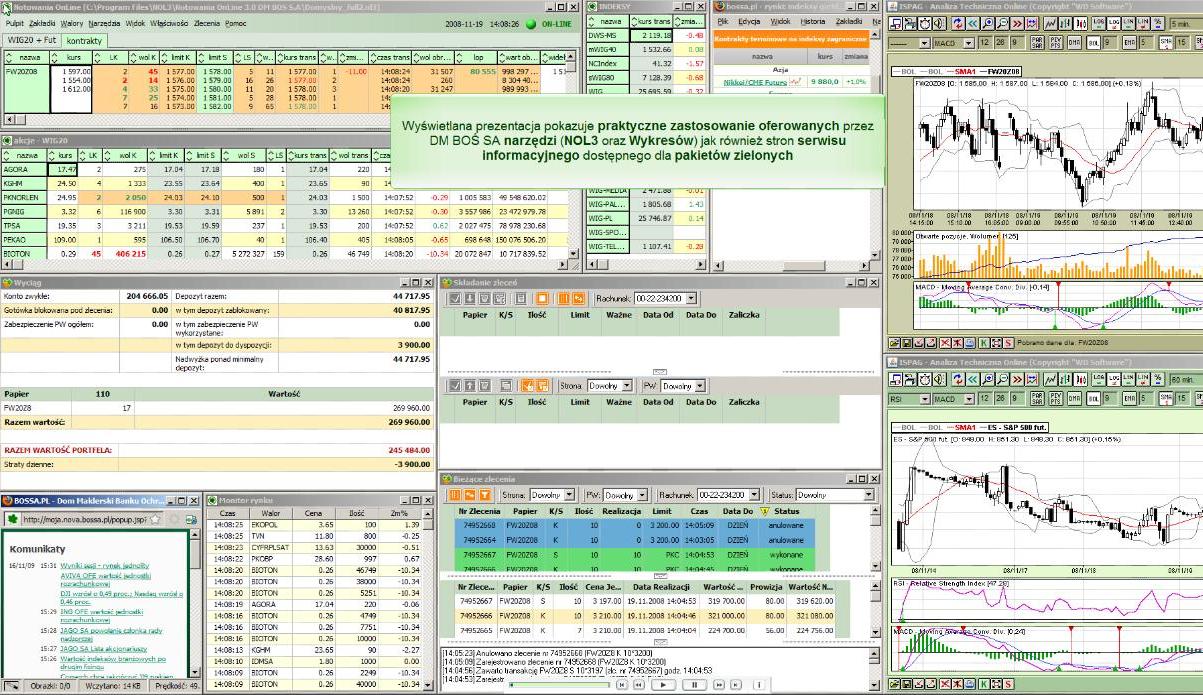Click the green K icon below the FW20Z08 chart
The width and height of the screenshot is (1203, 695).
tap(984, 343)
